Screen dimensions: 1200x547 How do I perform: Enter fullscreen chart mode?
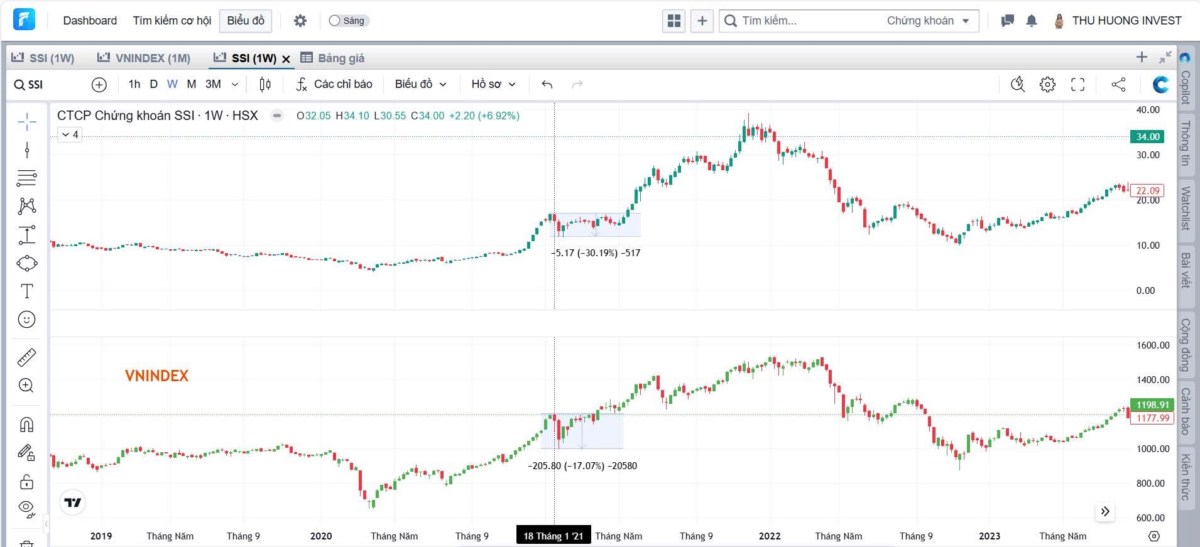pyautogui.click(x=1078, y=85)
